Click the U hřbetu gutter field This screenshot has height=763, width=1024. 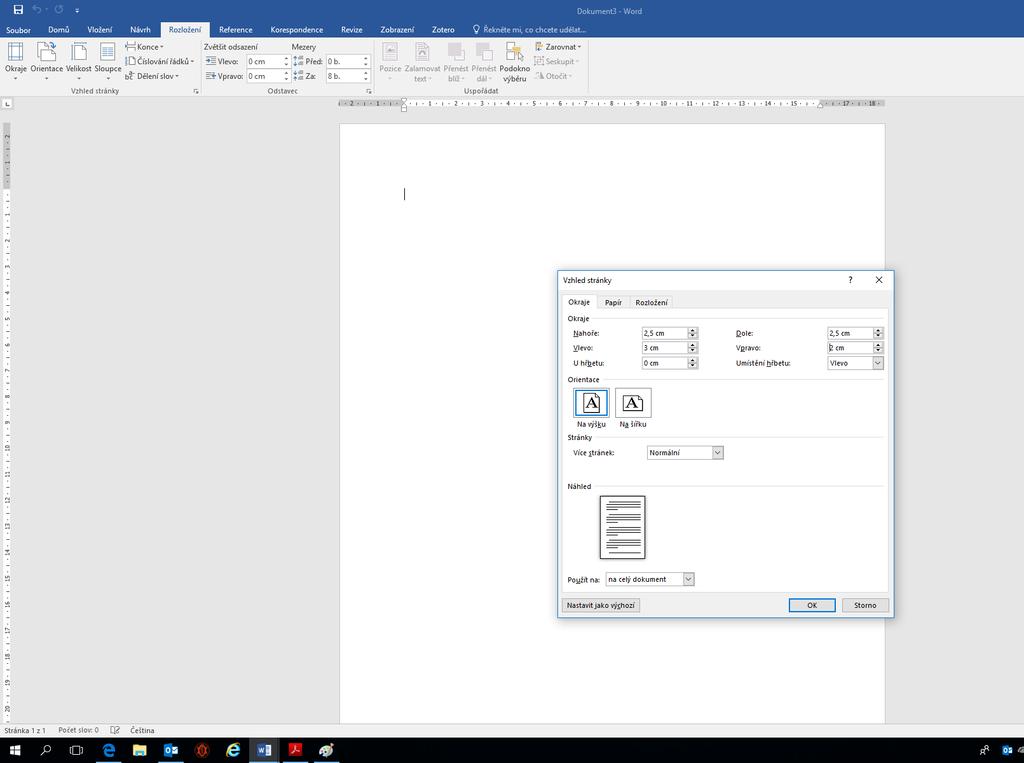click(x=664, y=363)
